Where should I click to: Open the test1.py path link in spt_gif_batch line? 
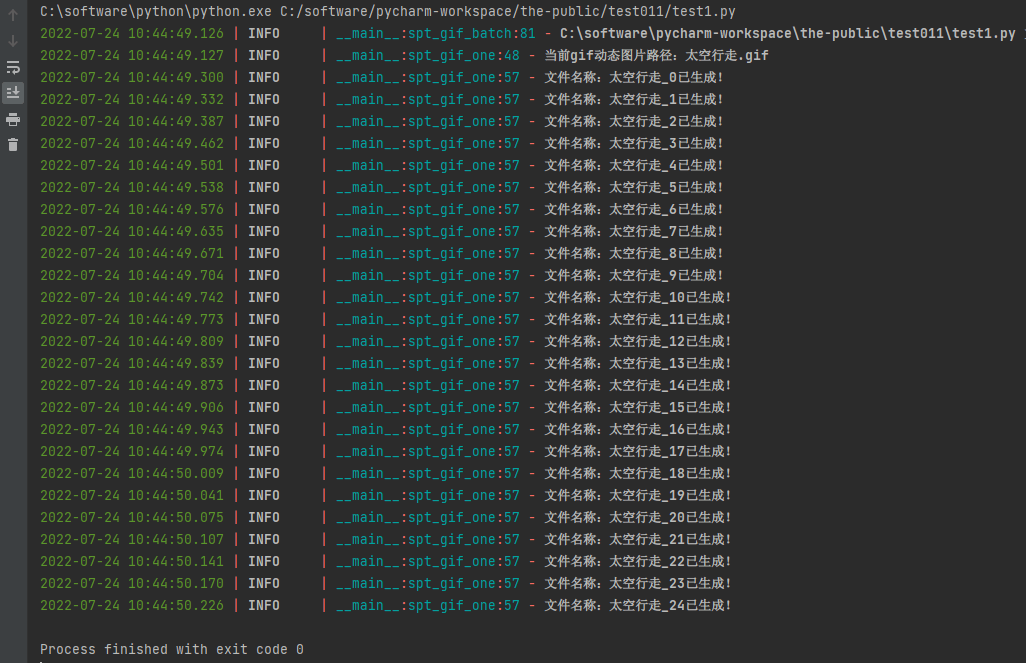pyautogui.click(x=788, y=33)
